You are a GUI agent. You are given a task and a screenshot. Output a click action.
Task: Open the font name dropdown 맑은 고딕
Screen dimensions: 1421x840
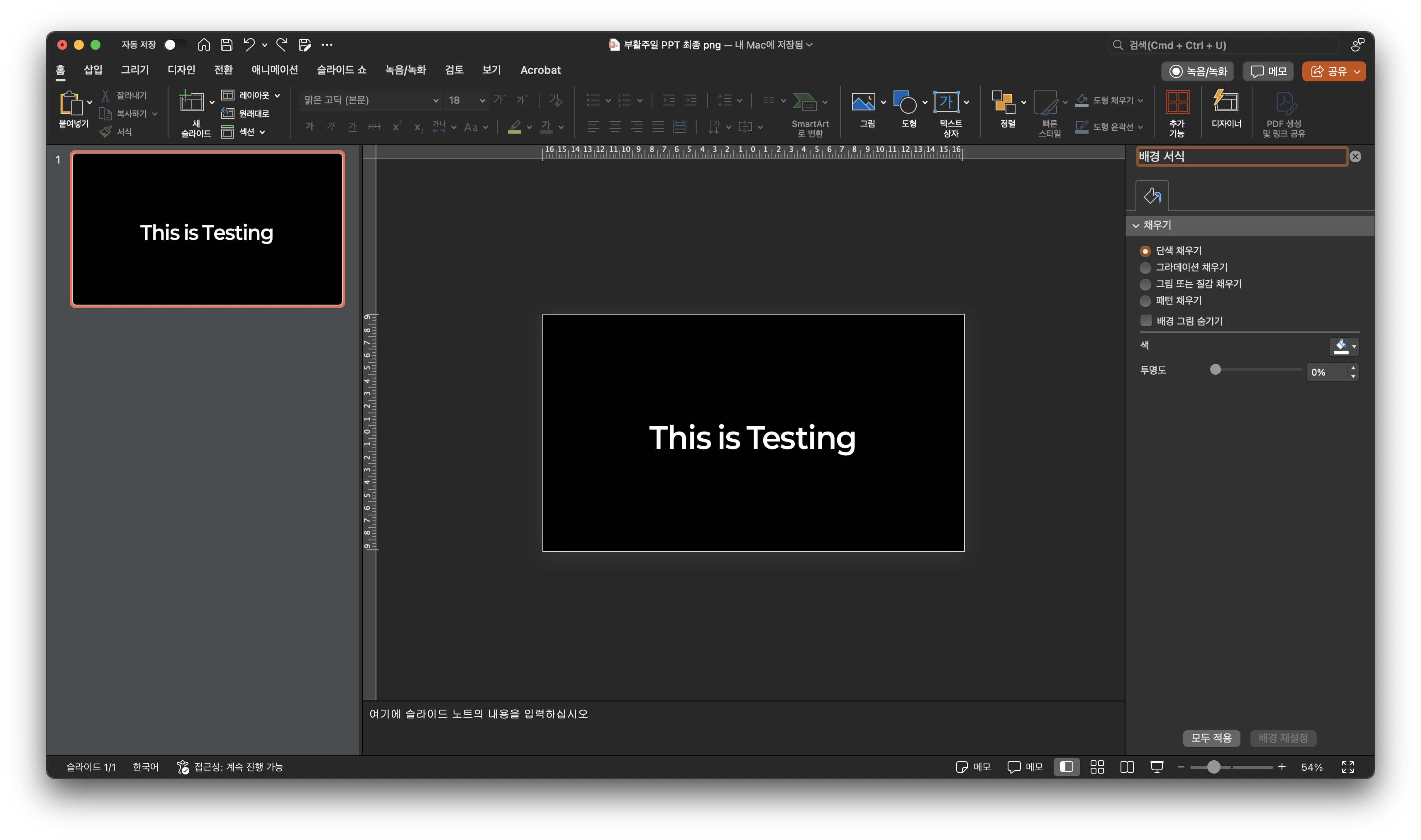[435, 100]
